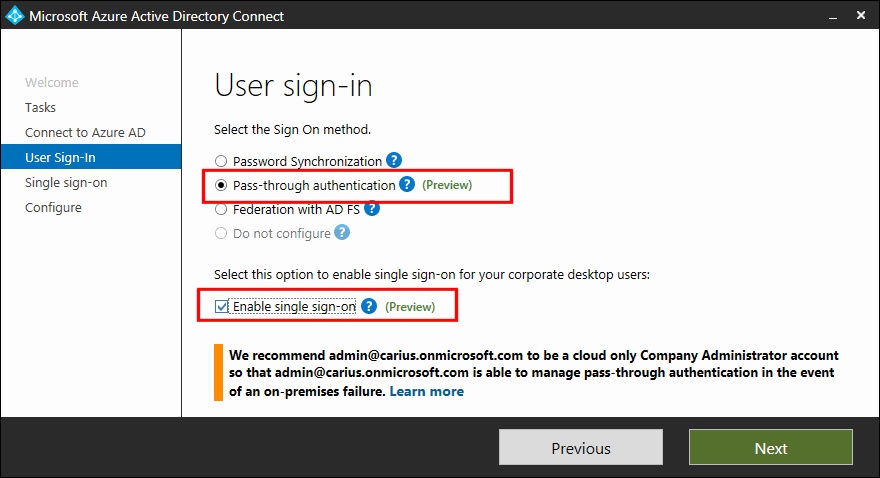
Task: Choose Pass-through authentication sign-on method
Action: [221, 185]
